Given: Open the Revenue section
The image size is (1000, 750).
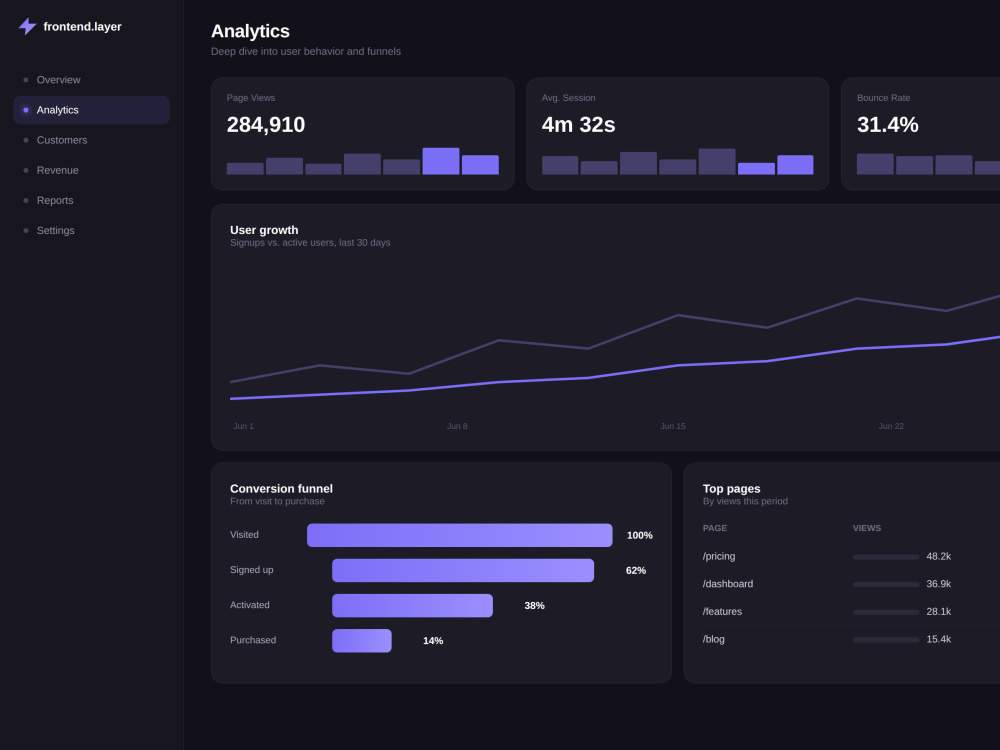Looking at the screenshot, I should tap(91, 170).
